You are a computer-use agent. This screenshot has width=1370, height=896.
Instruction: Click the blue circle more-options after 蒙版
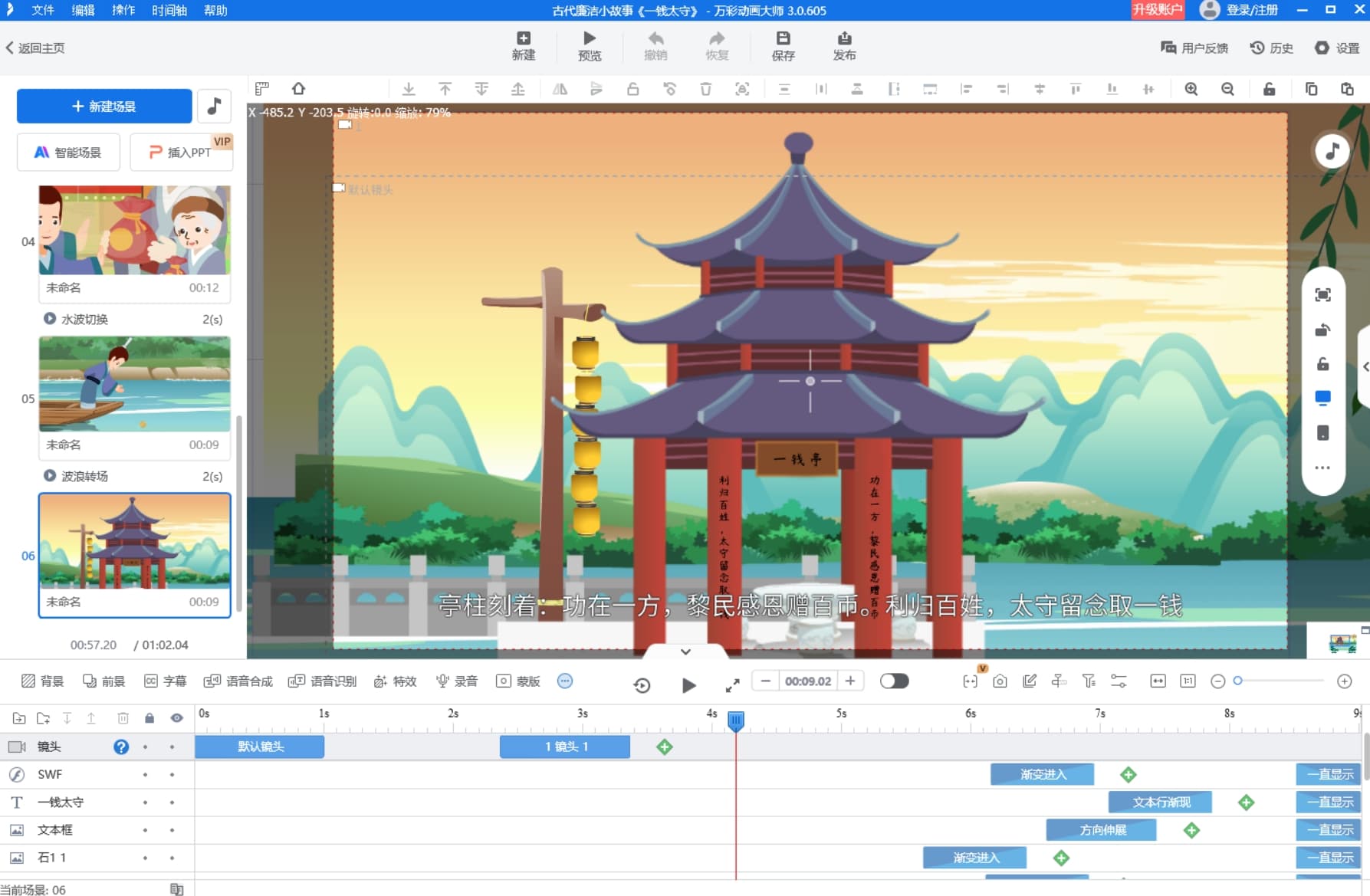pyautogui.click(x=565, y=681)
